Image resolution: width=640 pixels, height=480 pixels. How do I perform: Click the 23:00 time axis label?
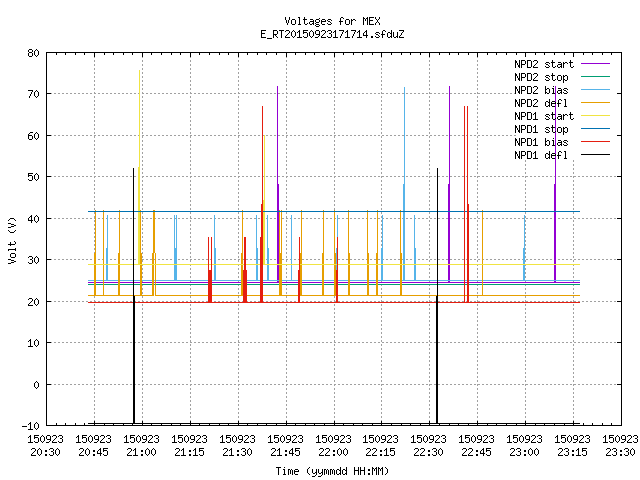click(x=524, y=452)
